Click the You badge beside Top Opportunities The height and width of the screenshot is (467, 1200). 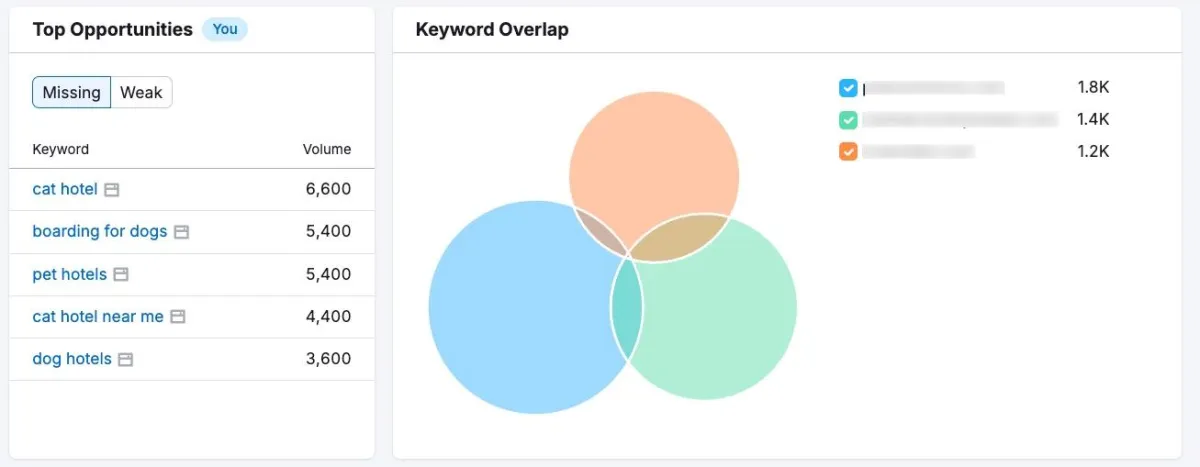point(225,29)
